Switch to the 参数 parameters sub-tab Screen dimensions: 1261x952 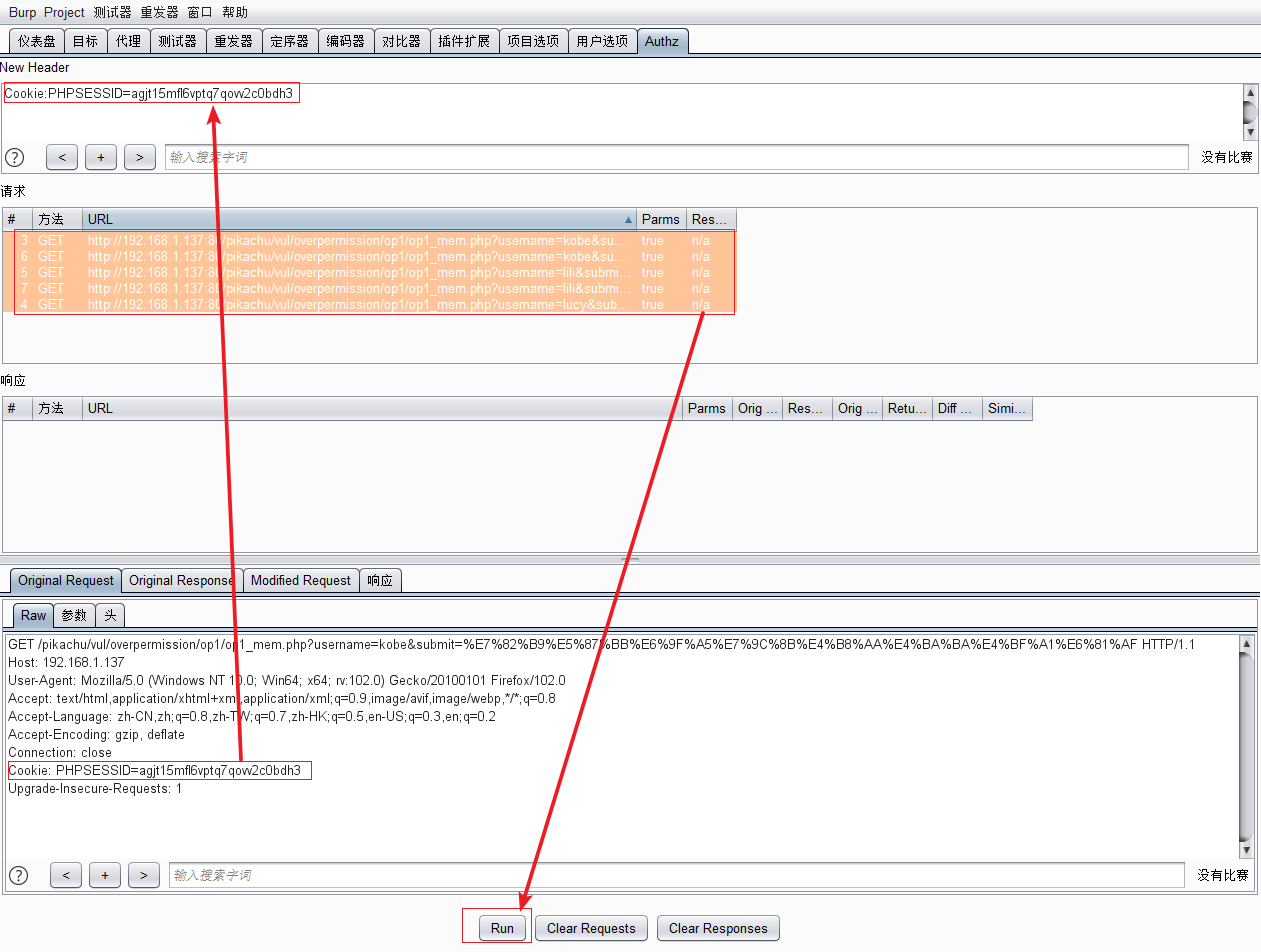(72, 615)
